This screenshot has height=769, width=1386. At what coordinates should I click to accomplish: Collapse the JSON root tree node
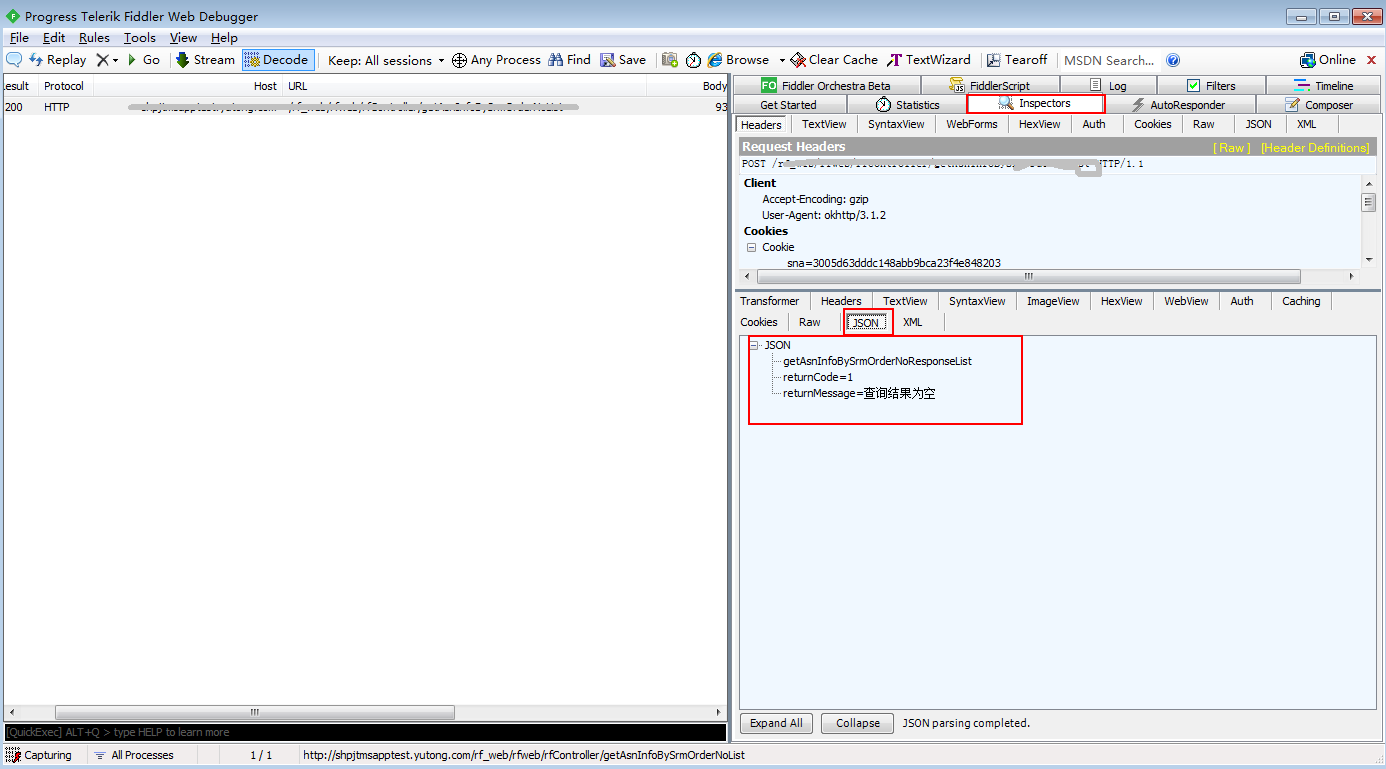click(754, 345)
